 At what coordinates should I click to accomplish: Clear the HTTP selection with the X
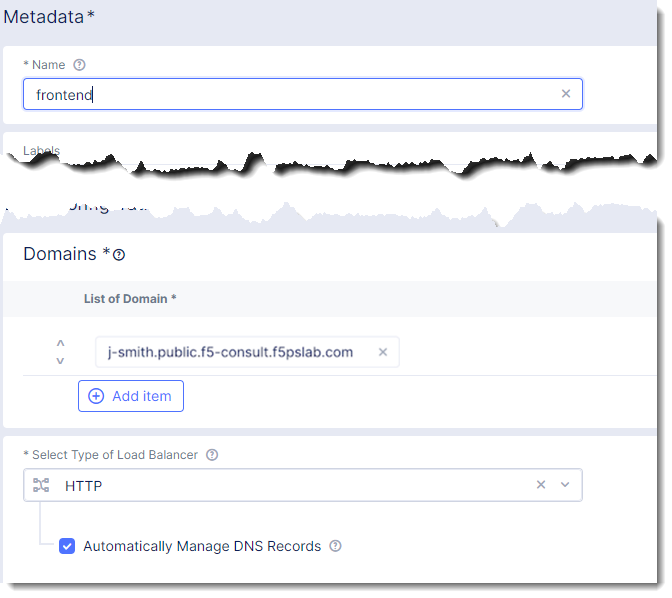[x=541, y=485]
